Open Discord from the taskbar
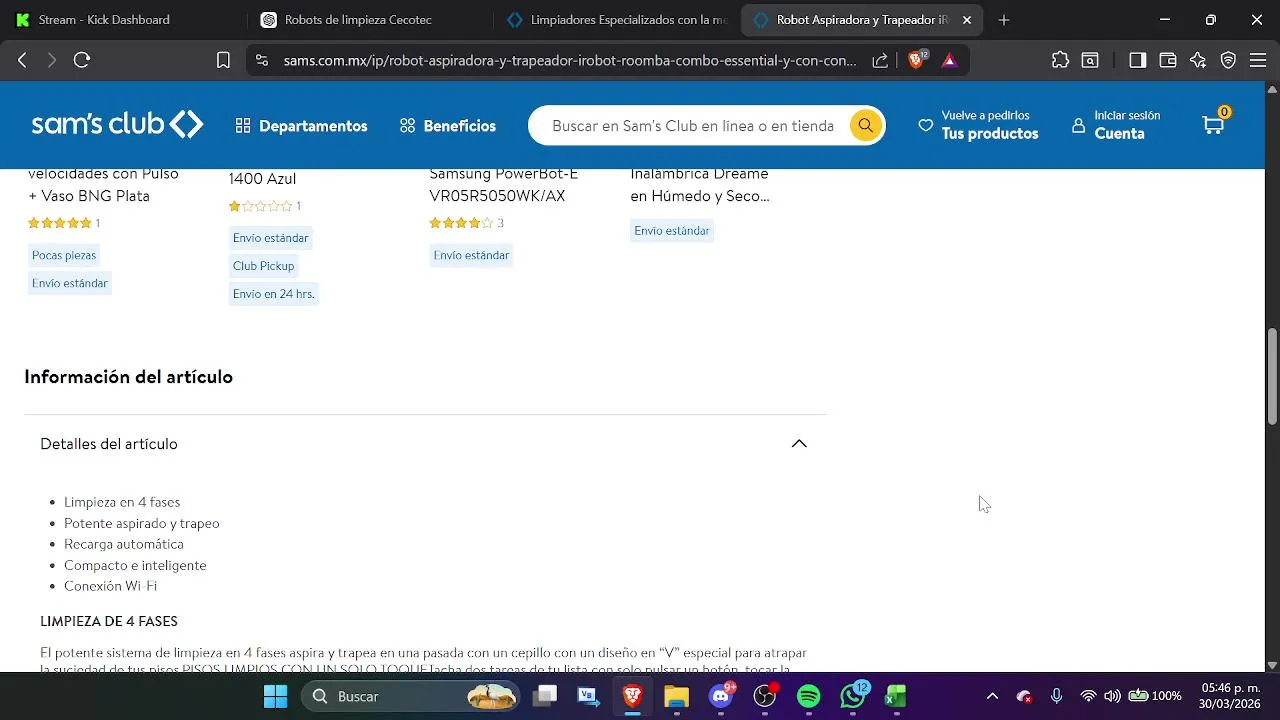This screenshot has width=1280, height=720. pos(721,696)
